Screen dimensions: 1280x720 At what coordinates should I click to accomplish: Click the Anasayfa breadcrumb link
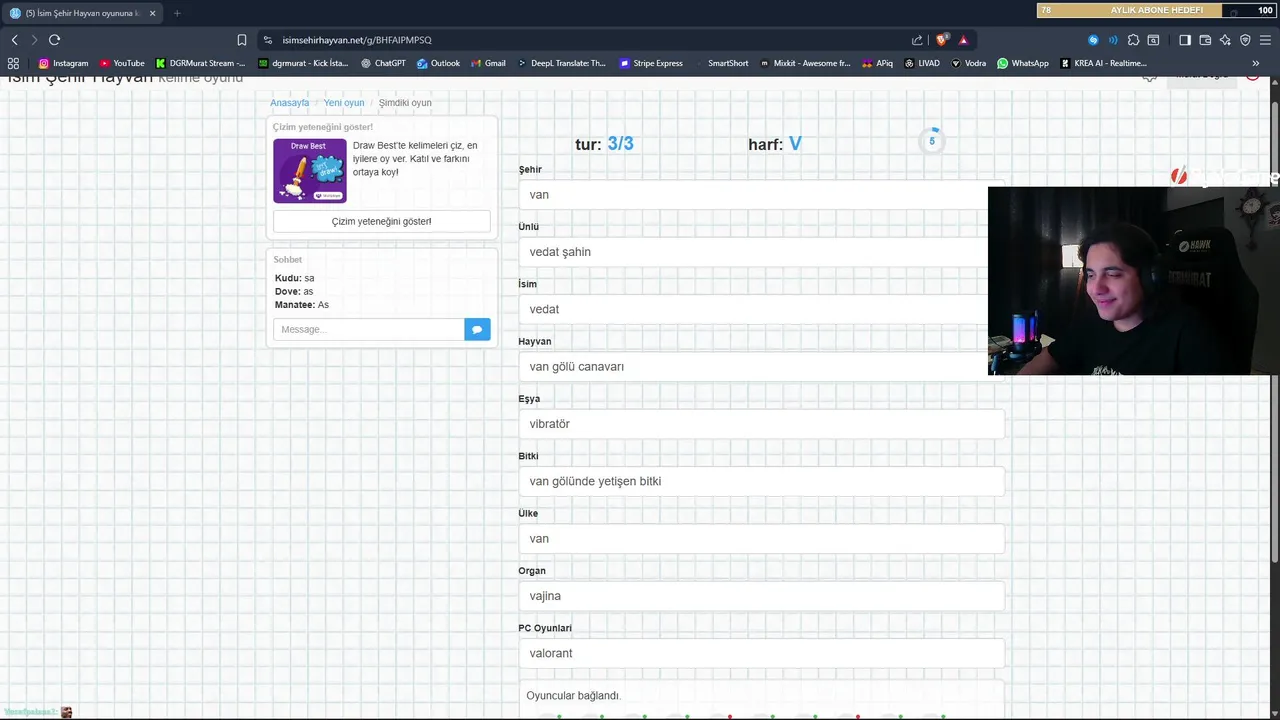[x=289, y=103]
